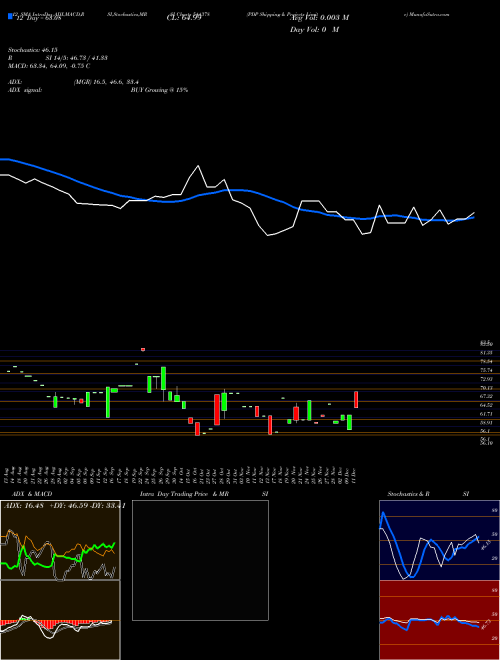Viewport: 500px width, 660px height.
Task: Open the red-background RSI mini chart
Action: click(439, 620)
